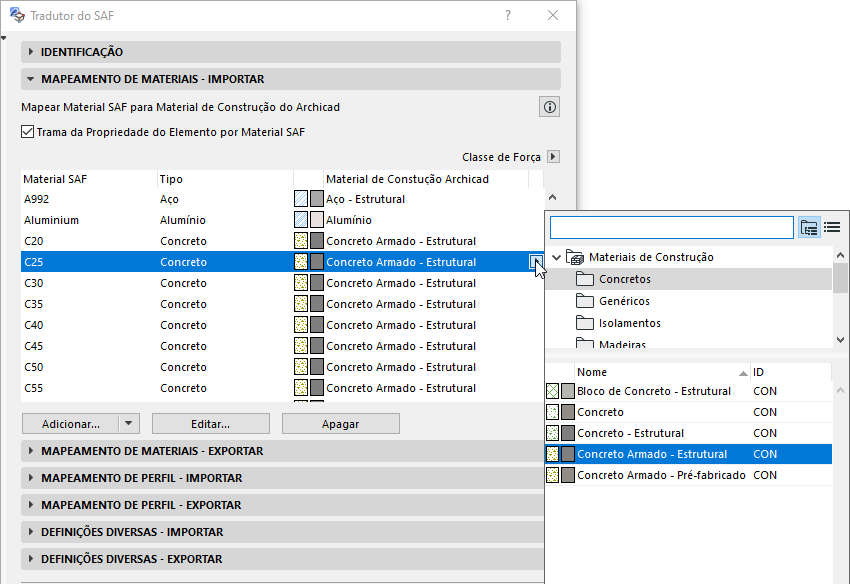The height and width of the screenshot is (584, 850).
Task: Click the Editar... button
Action: pos(211,423)
